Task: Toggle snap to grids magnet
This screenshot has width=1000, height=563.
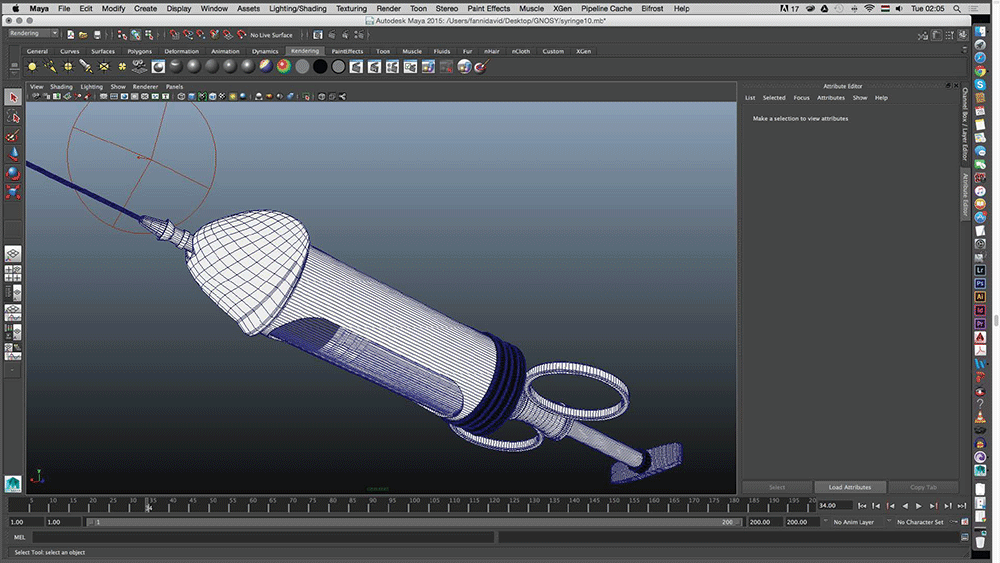Action: [x=174, y=34]
